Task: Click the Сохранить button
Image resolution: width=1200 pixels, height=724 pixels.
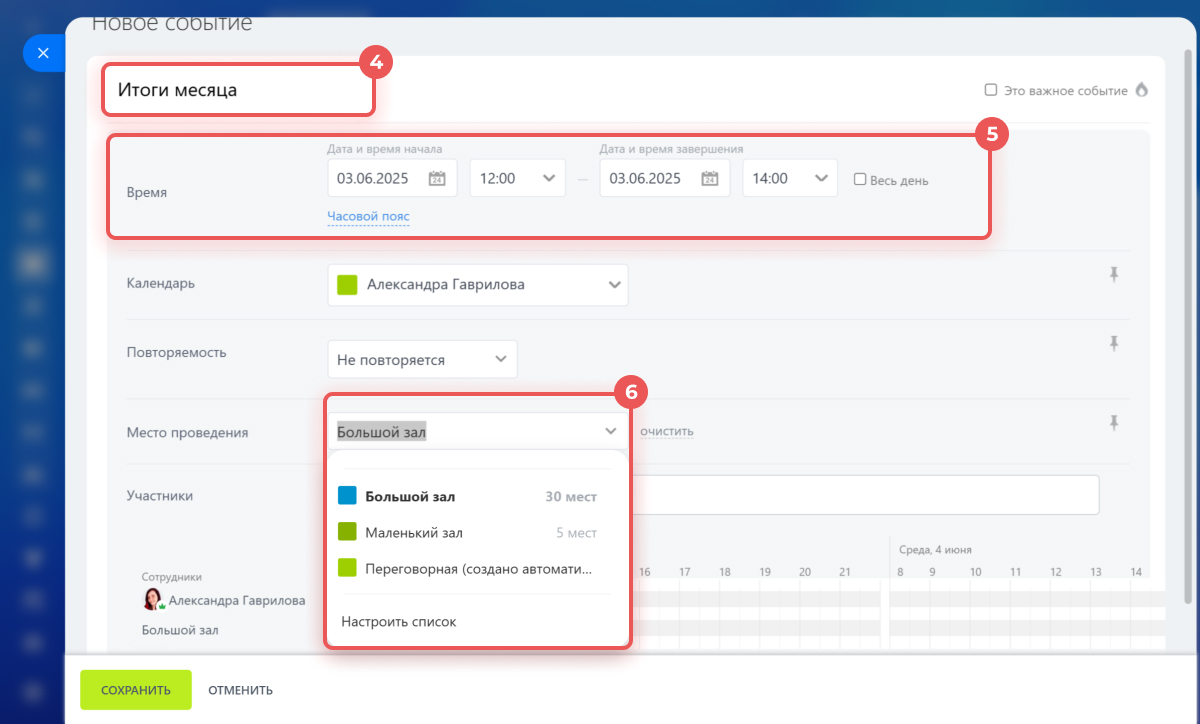Action: coord(136,690)
